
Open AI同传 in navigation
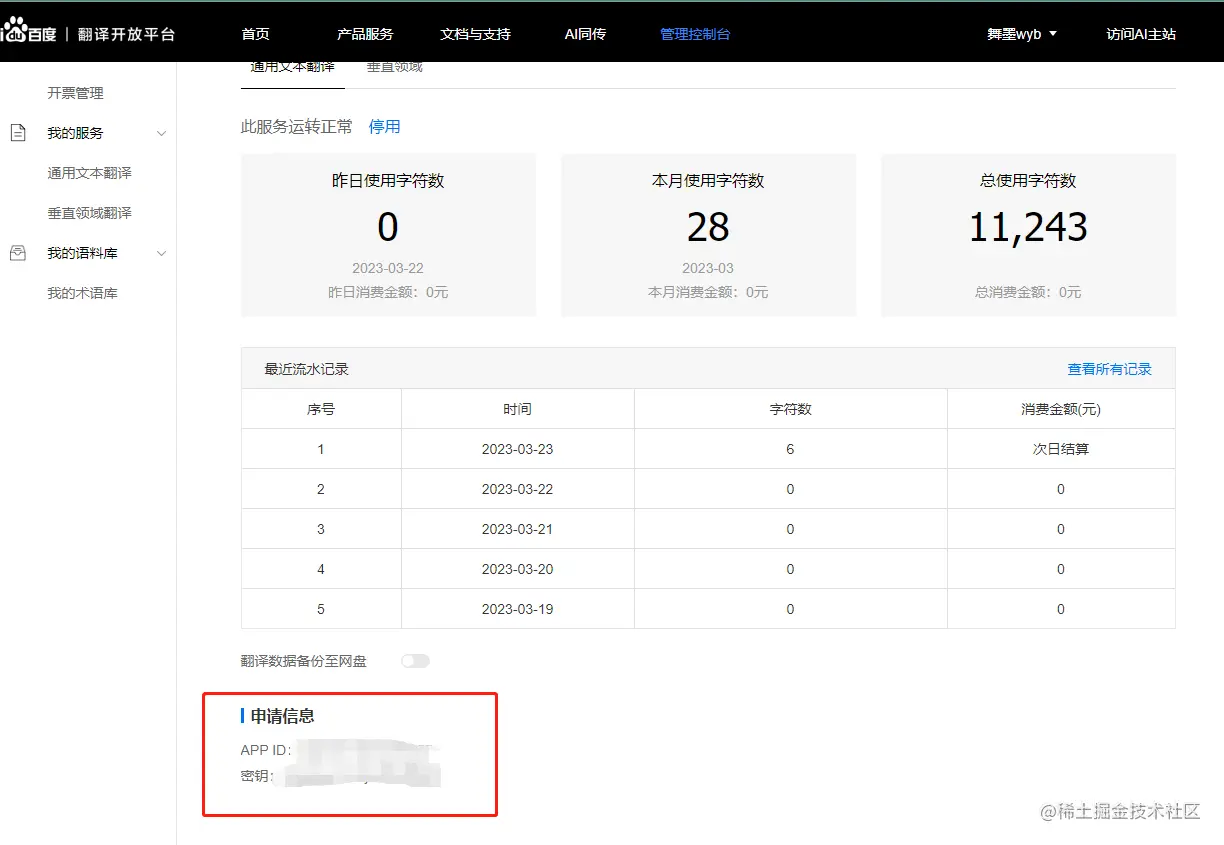585,34
